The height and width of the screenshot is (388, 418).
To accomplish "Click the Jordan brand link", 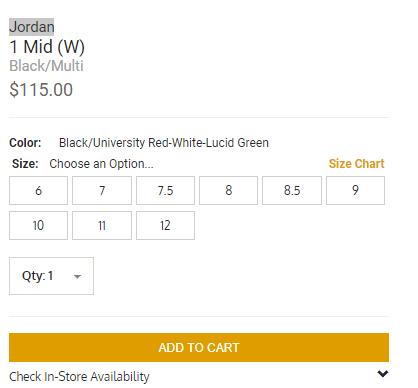I will (x=31, y=27).
